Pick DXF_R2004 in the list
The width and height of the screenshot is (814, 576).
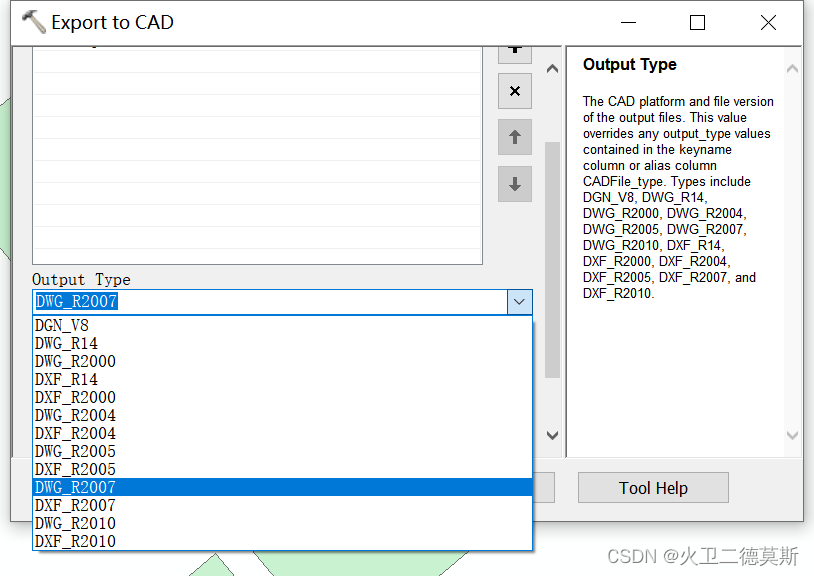(282, 433)
